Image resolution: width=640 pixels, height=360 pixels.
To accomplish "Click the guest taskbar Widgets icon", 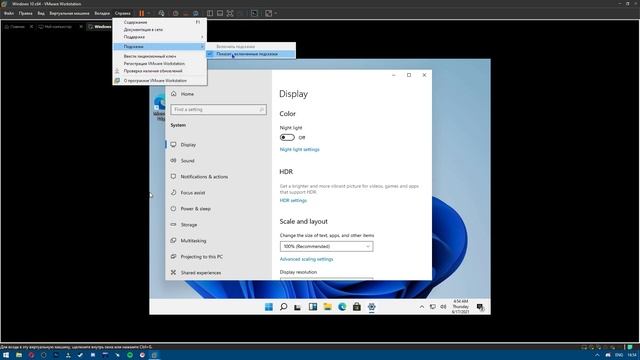I will pyautogui.click(x=313, y=307).
